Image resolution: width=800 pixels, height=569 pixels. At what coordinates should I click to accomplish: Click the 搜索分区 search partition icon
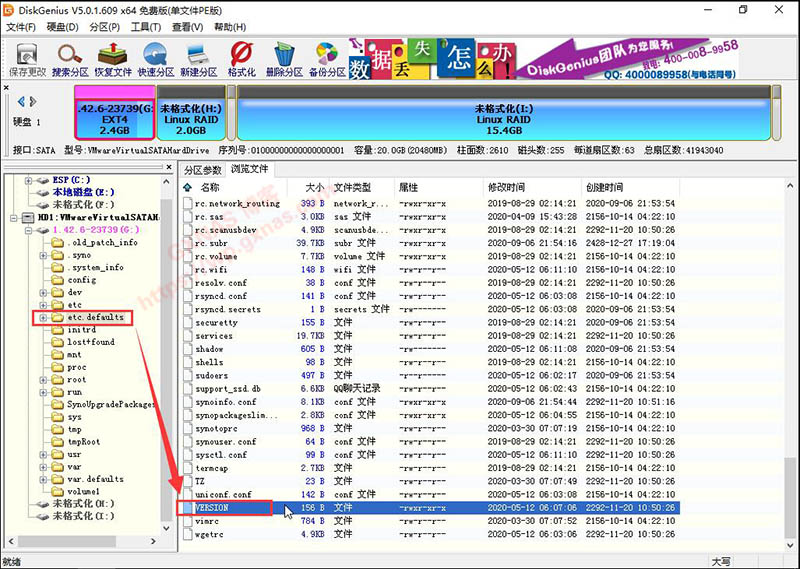pyautogui.click(x=71, y=59)
